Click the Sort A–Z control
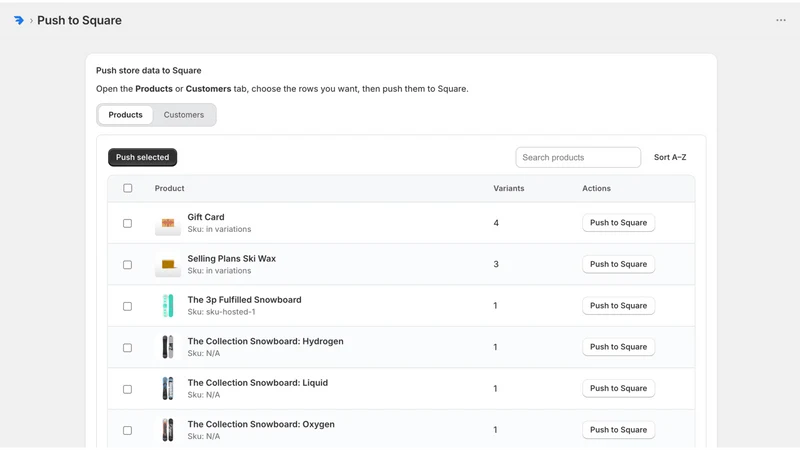800x450 pixels. click(670, 157)
